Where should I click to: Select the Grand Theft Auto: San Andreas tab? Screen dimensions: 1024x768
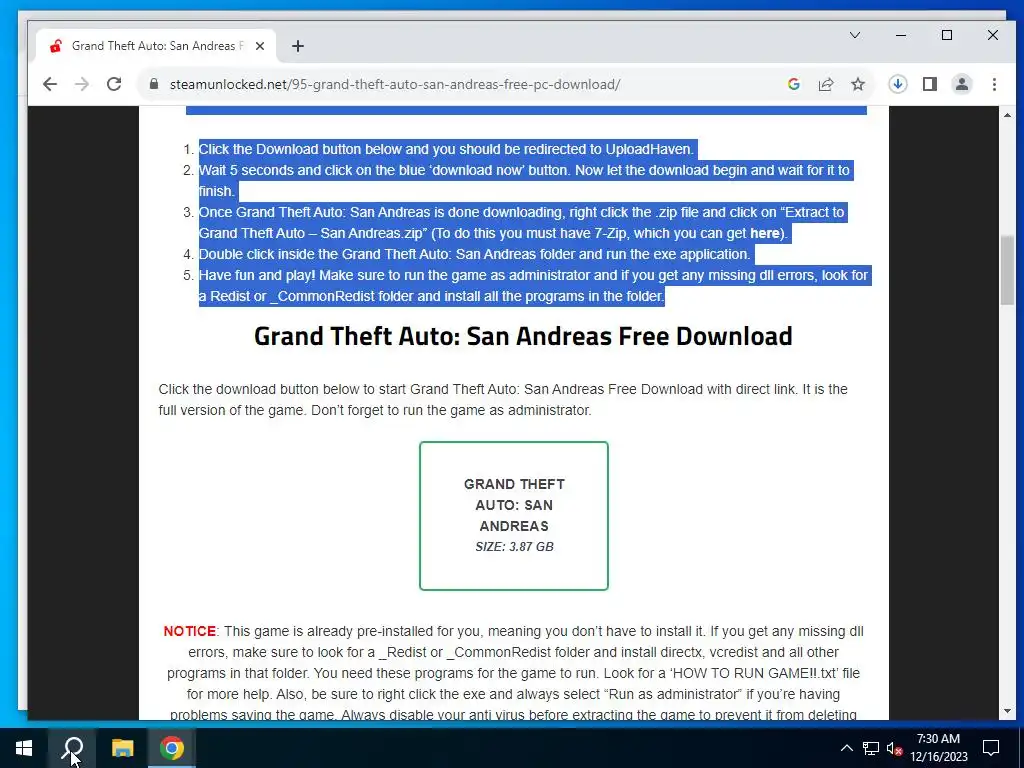(157, 46)
